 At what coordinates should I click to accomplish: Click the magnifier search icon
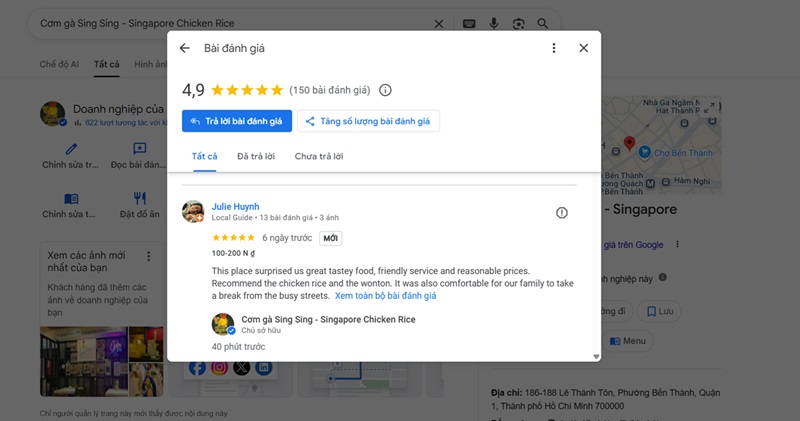543,23
